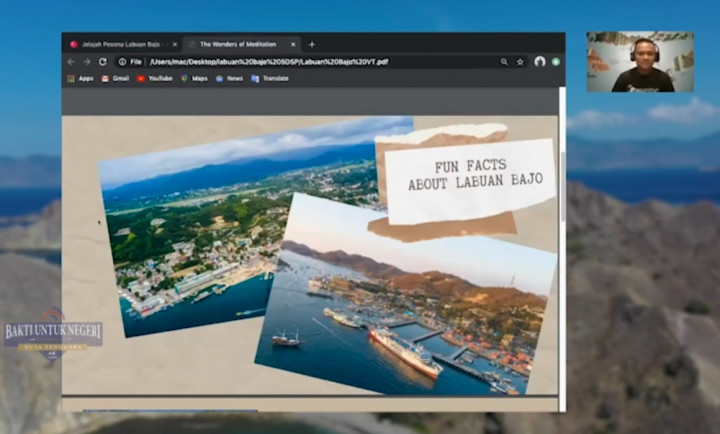Click the address bar file path

268,61
